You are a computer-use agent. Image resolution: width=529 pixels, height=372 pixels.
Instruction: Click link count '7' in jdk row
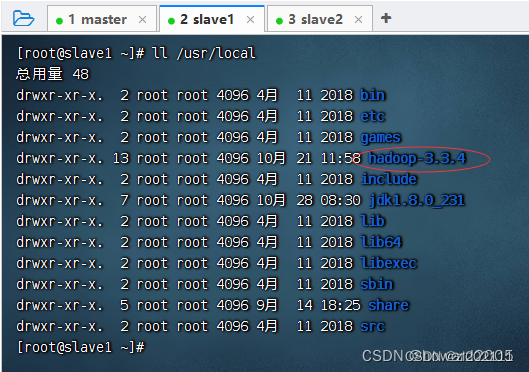[124, 200]
